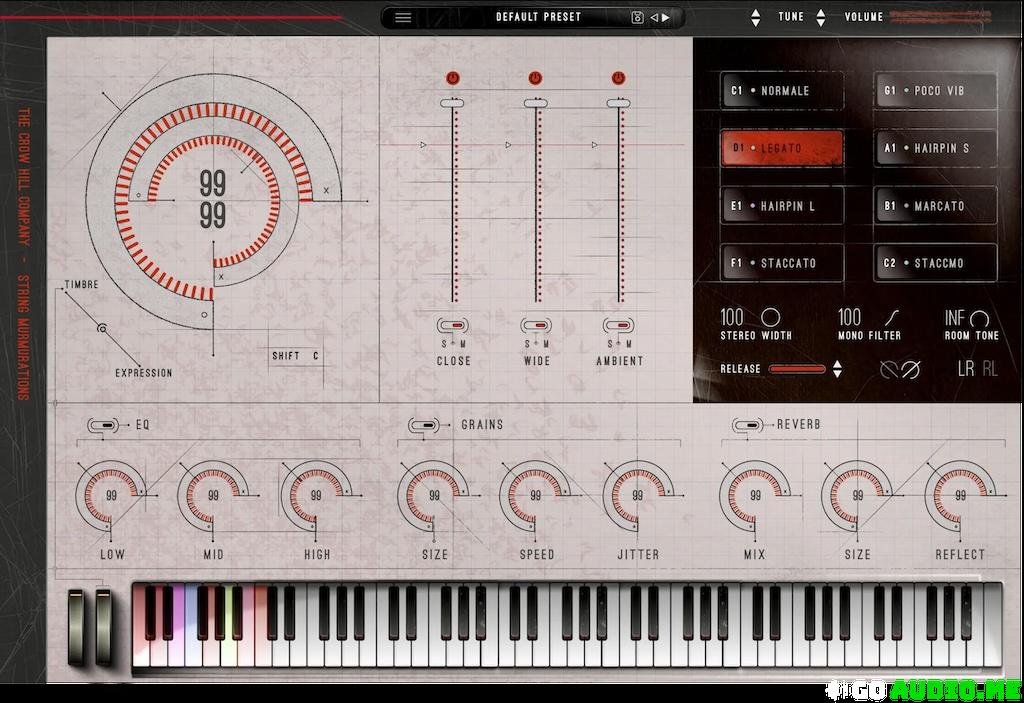Click the stepper arrows left of Tune
The image size is (1024, 703).
[756, 17]
